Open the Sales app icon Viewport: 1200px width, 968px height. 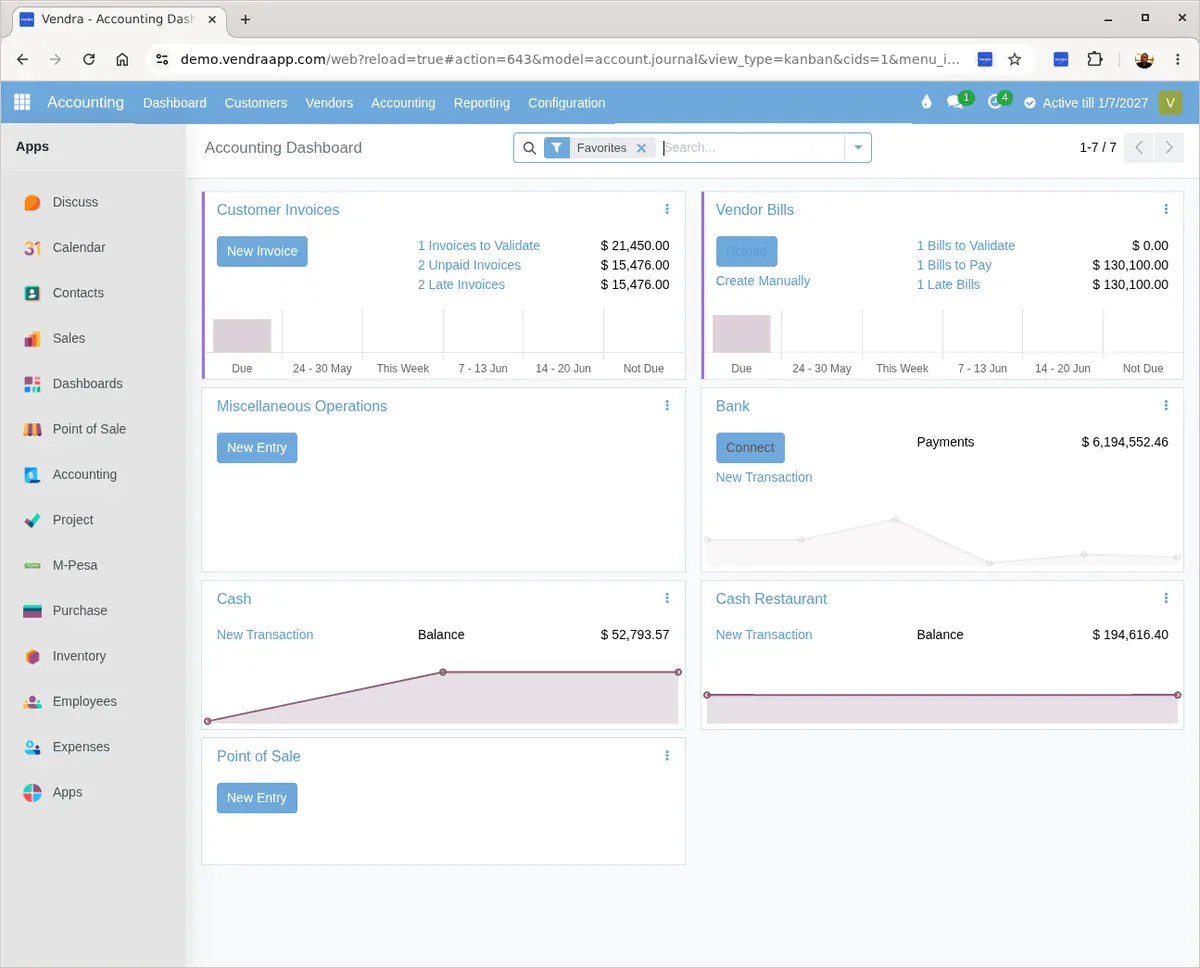pyautogui.click(x=33, y=338)
